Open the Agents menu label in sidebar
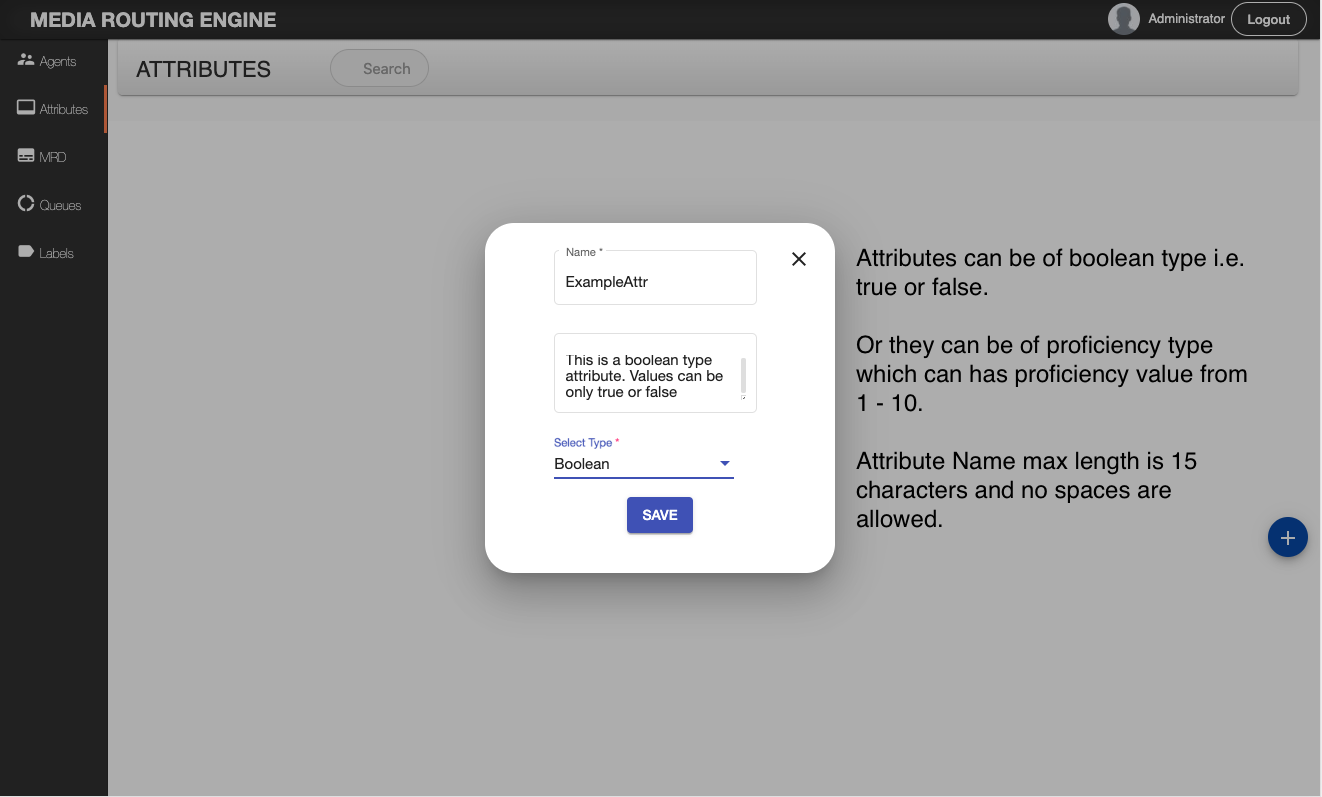 click(58, 61)
